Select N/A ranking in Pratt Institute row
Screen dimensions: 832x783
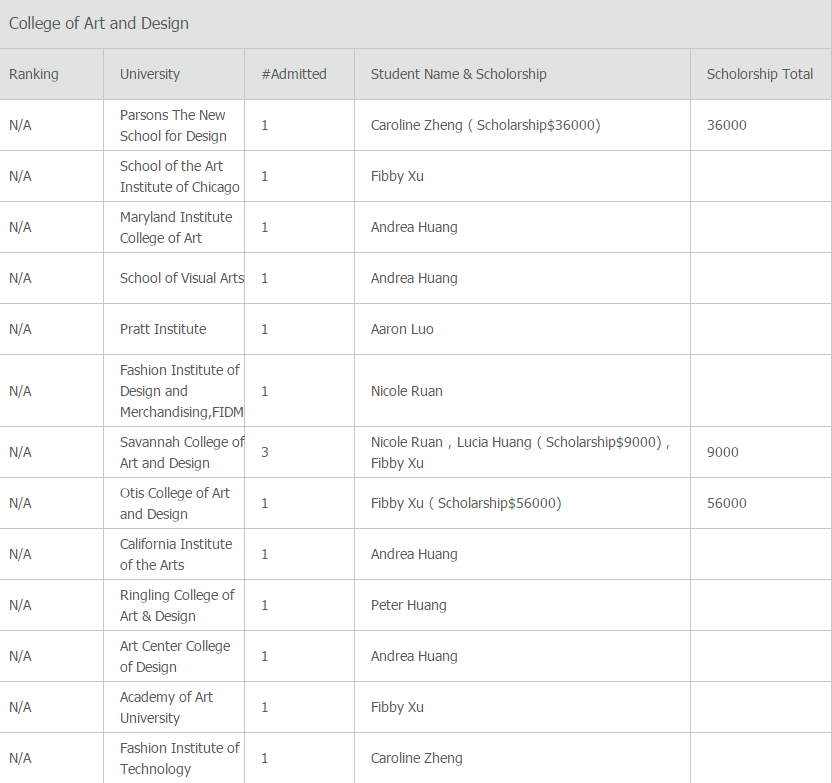[x=20, y=329]
